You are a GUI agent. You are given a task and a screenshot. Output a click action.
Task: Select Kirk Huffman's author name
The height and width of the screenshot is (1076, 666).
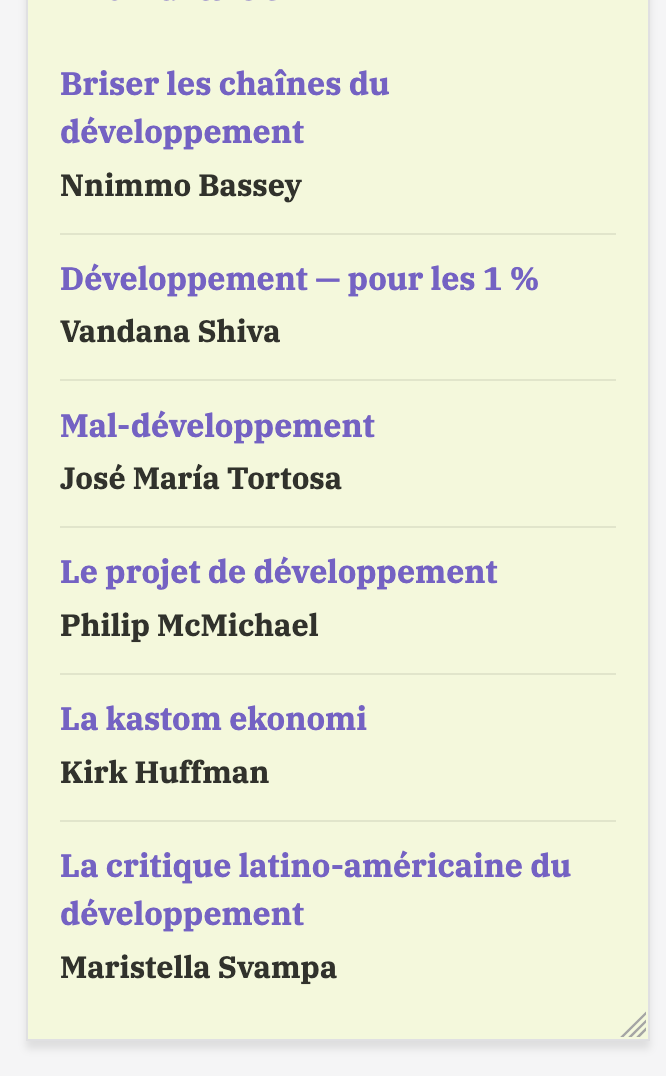(164, 773)
